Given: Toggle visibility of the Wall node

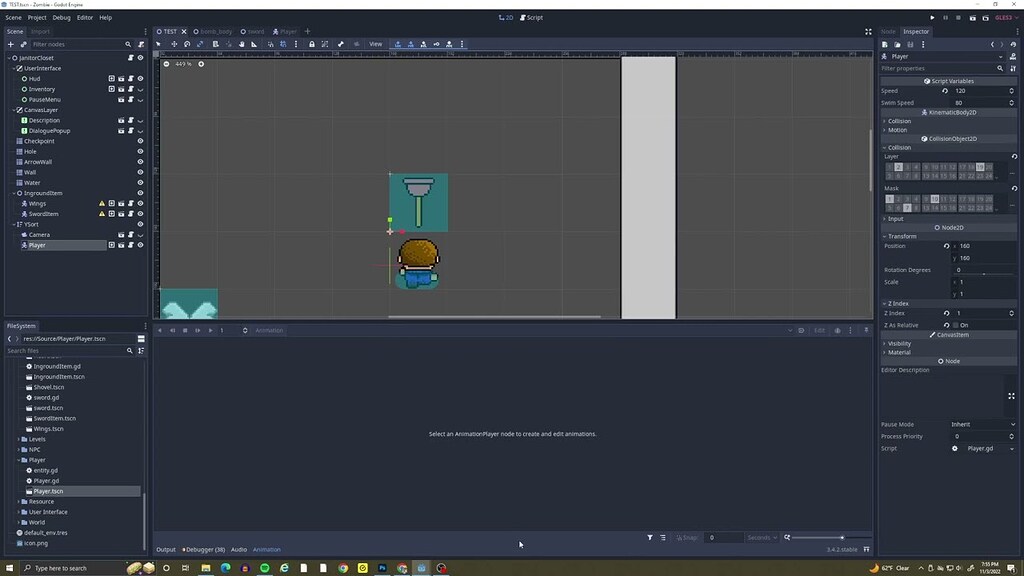Looking at the screenshot, I should coord(139,172).
